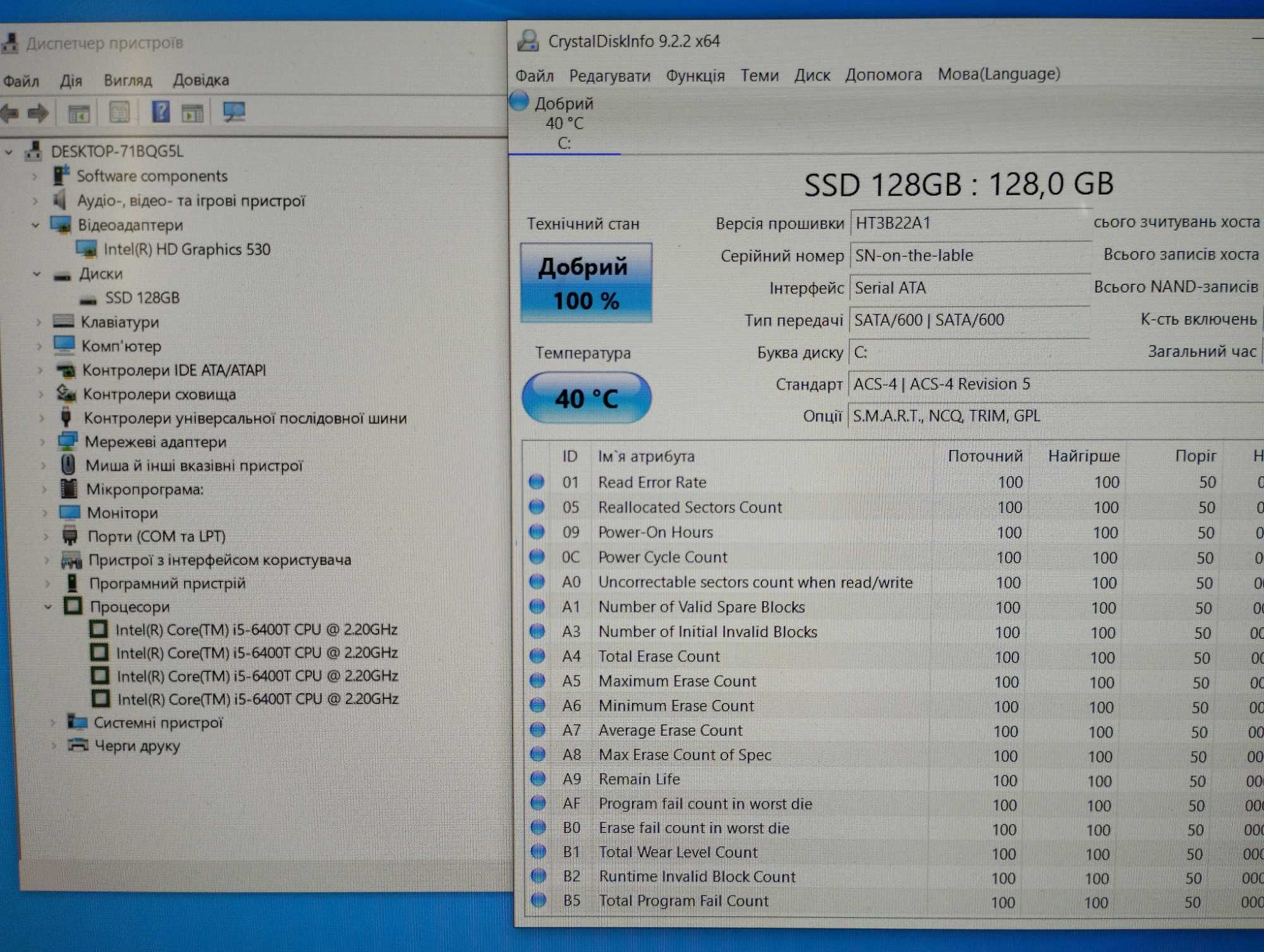The image size is (1264, 952).
Task: Click the Мережеві адаптери network icon
Action: point(67,441)
